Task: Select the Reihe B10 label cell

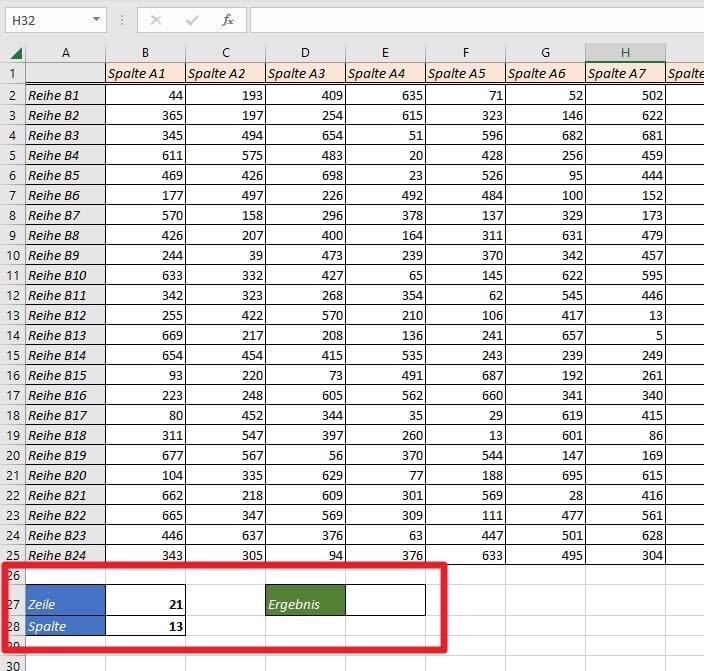Action: coord(66,275)
